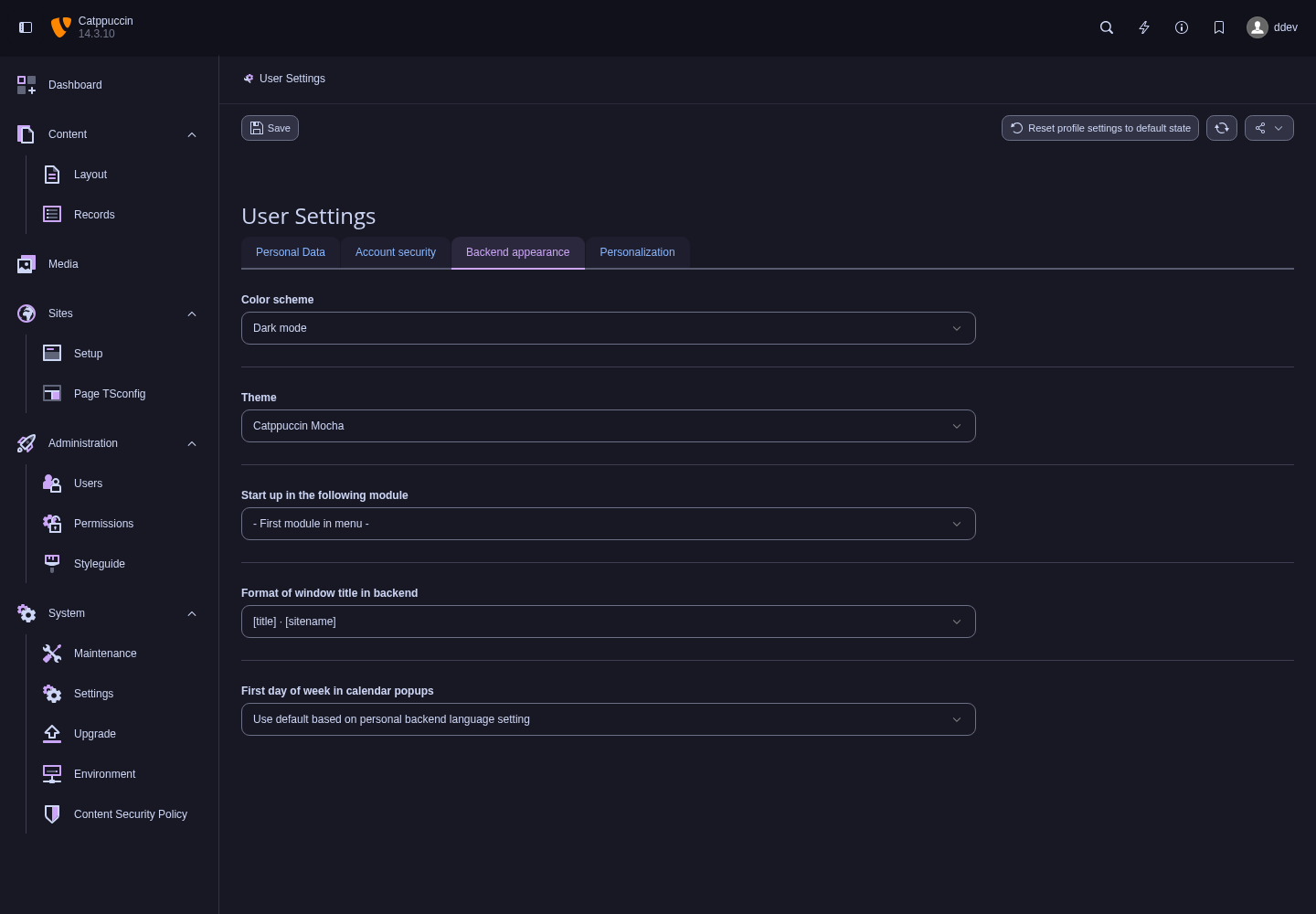The height and width of the screenshot is (914, 1316).
Task: Switch to the Personalization tab
Action: point(638,252)
